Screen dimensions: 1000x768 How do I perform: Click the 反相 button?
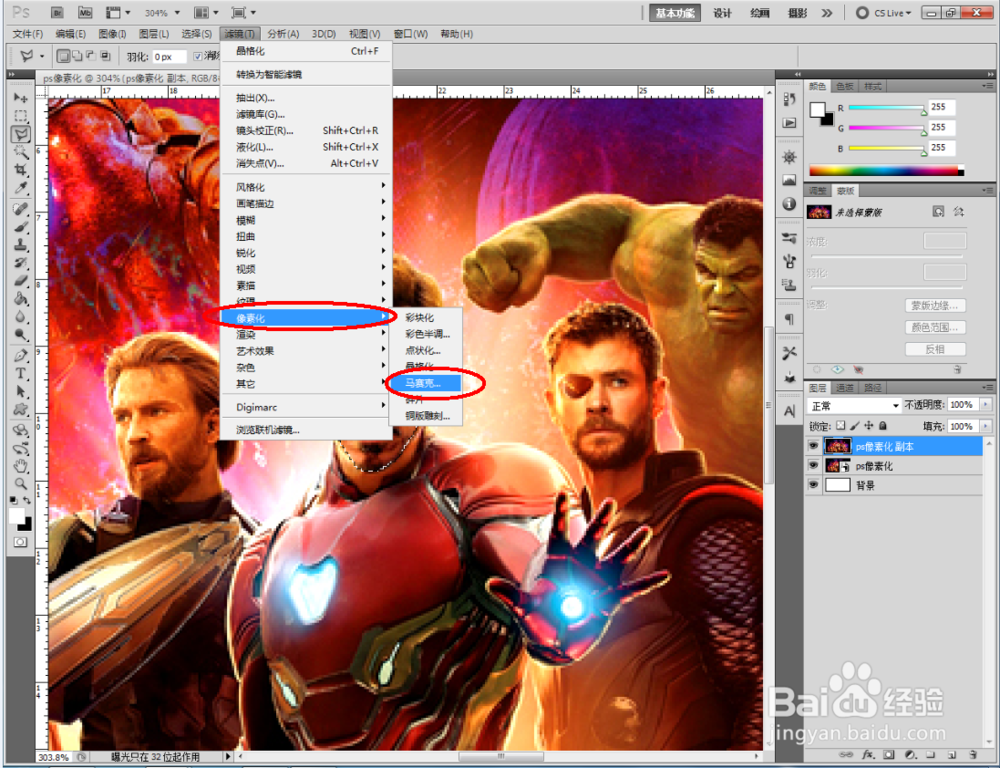click(x=935, y=349)
